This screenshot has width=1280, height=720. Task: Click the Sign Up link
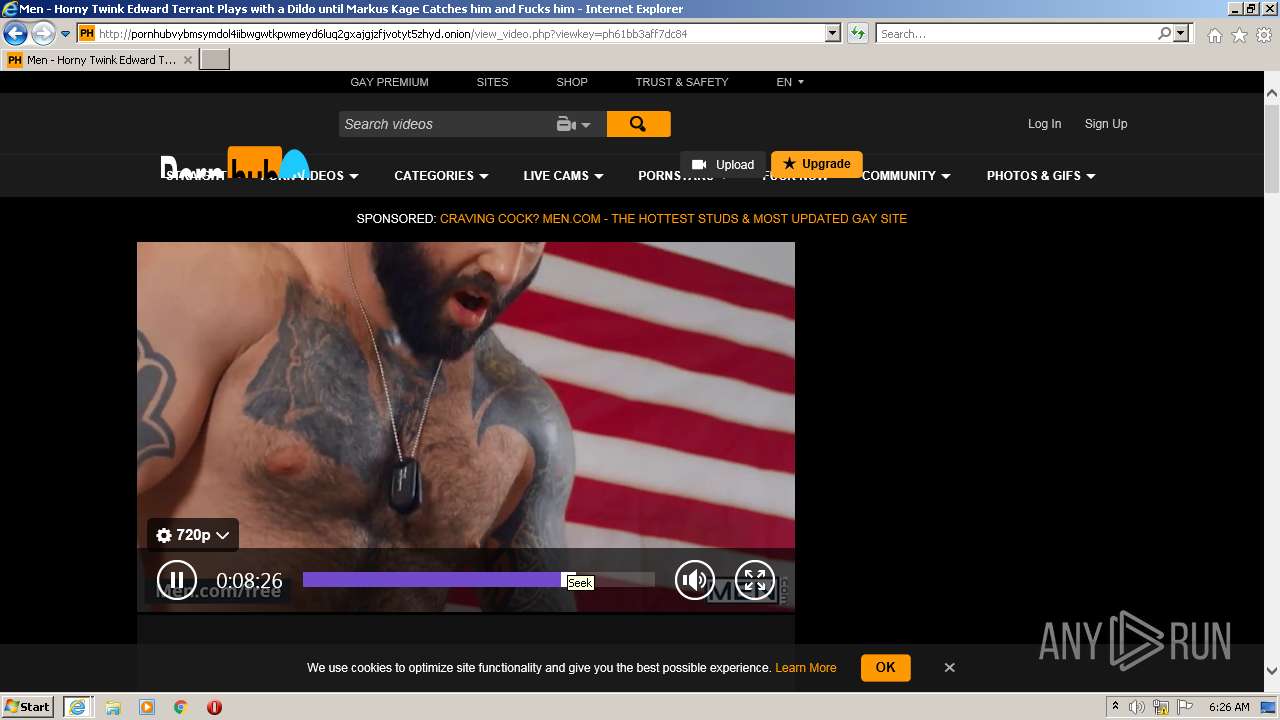click(x=1106, y=124)
